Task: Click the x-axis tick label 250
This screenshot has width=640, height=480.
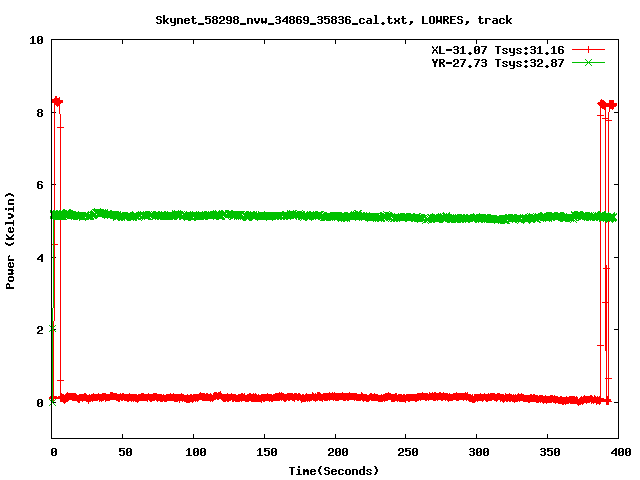Action: coord(408,452)
